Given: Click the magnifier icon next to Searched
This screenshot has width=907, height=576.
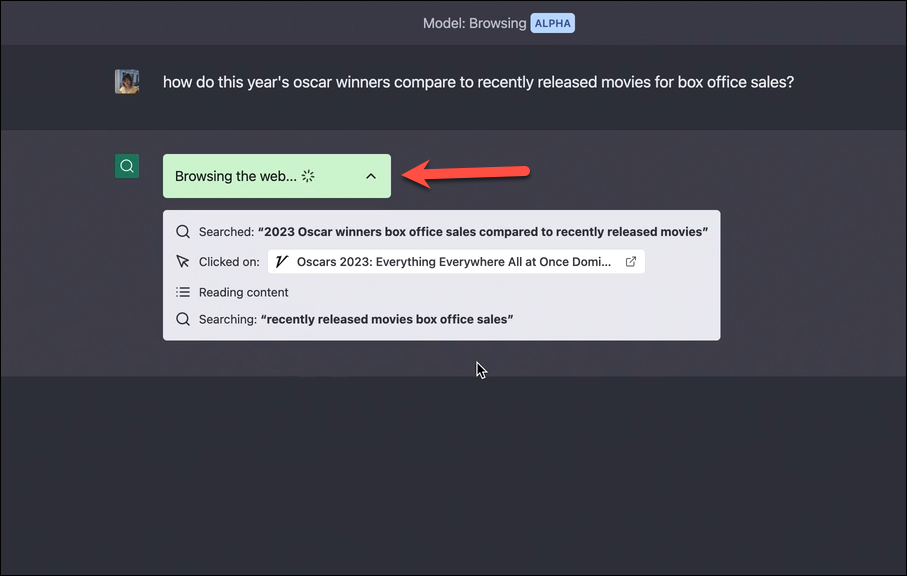Looking at the screenshot, I should [183, 232].
